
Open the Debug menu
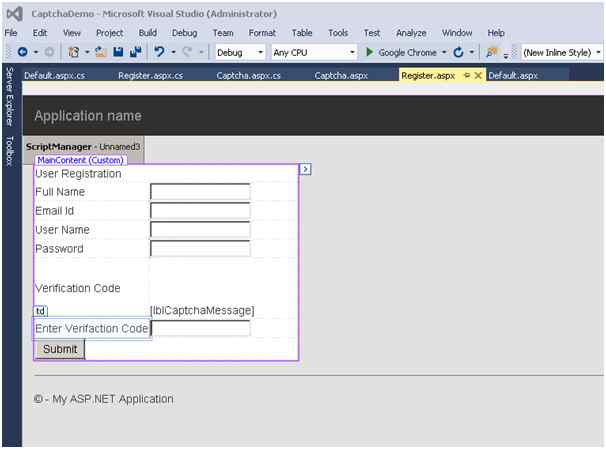click(x=184, y=33)
